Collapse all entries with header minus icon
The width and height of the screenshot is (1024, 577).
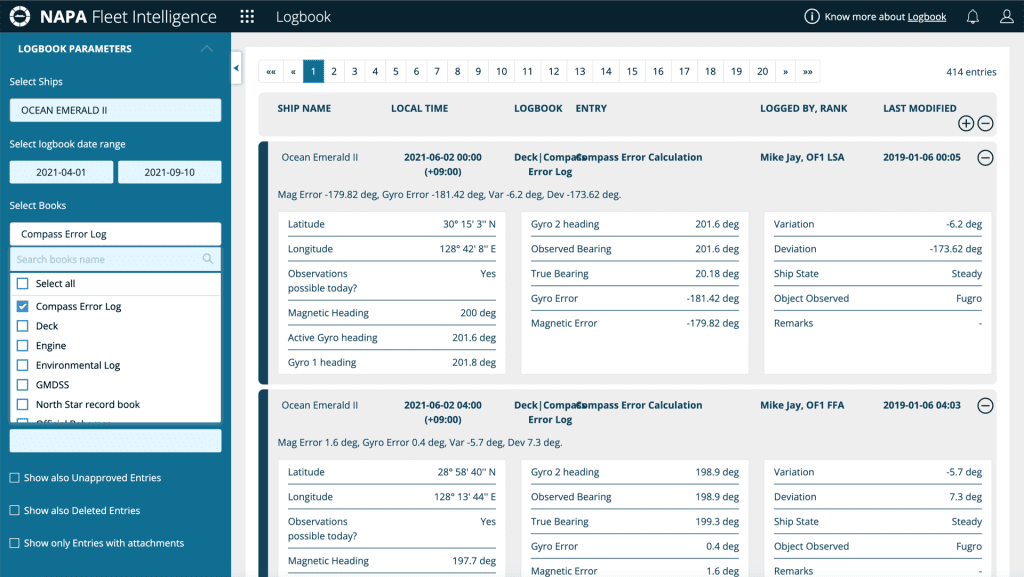point(985,123)
